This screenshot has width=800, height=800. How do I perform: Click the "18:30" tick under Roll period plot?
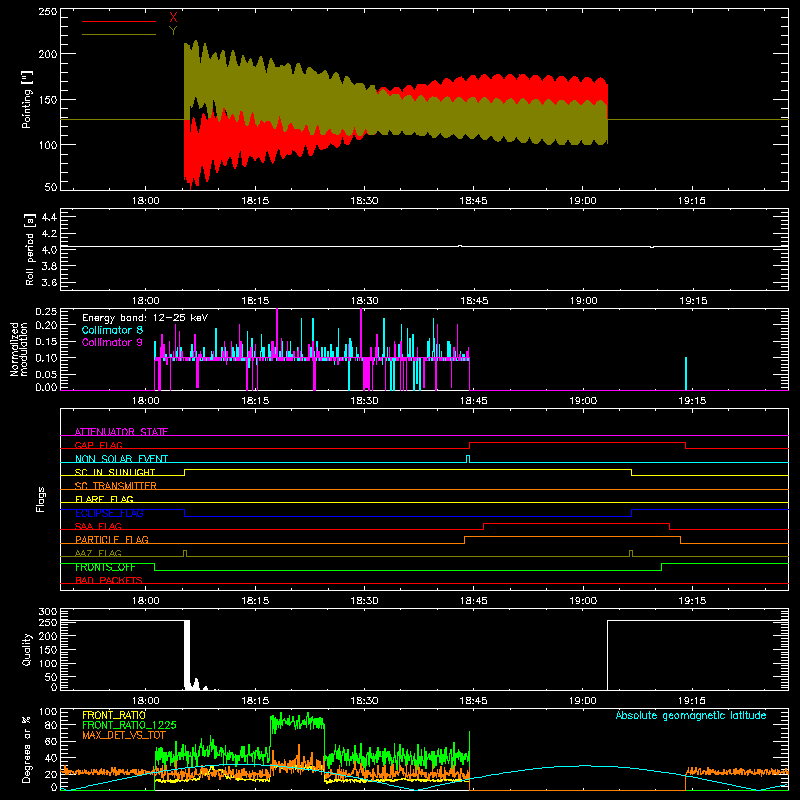365,301
